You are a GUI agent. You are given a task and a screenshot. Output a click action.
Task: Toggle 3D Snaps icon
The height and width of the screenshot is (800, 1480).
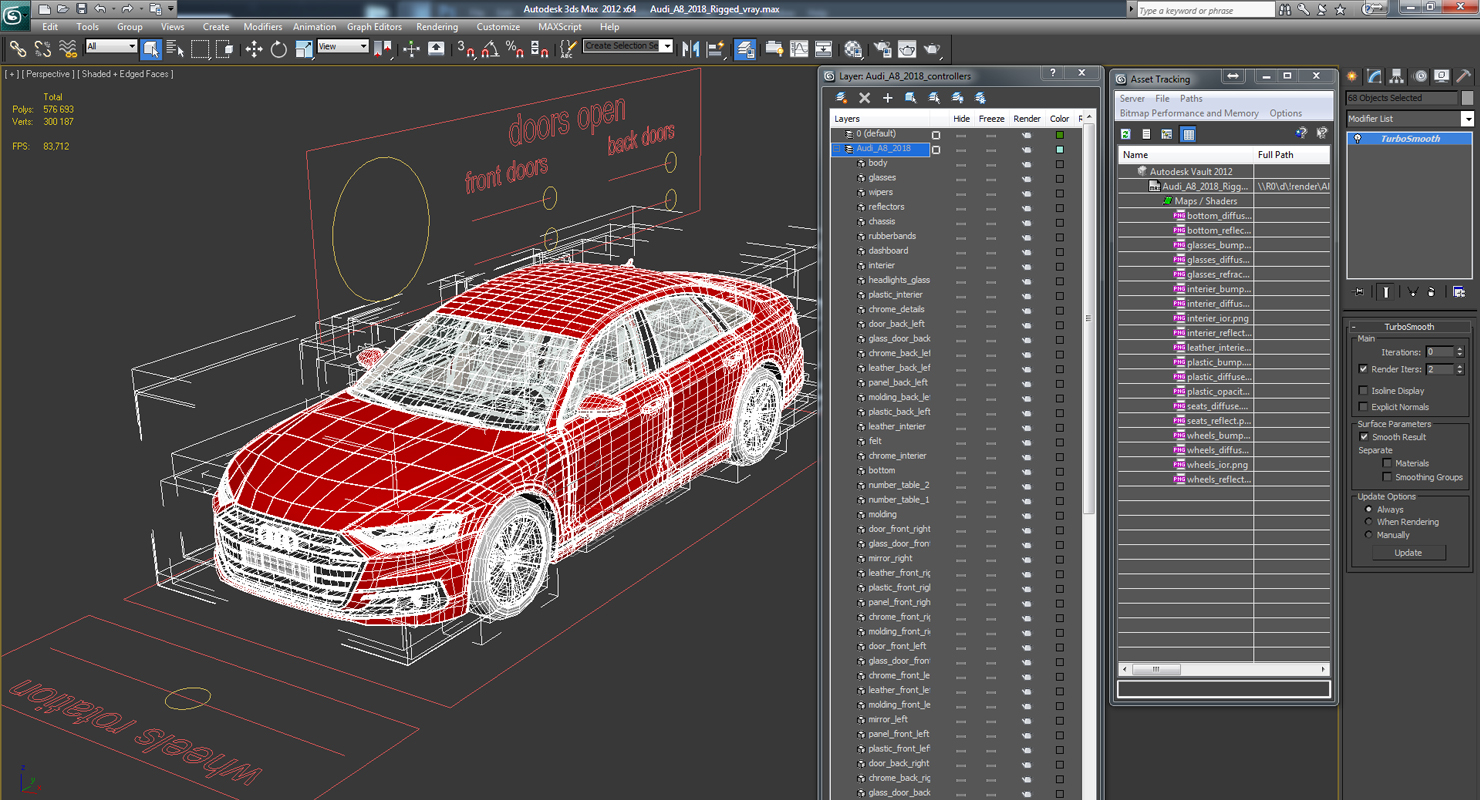pos(466,48)
